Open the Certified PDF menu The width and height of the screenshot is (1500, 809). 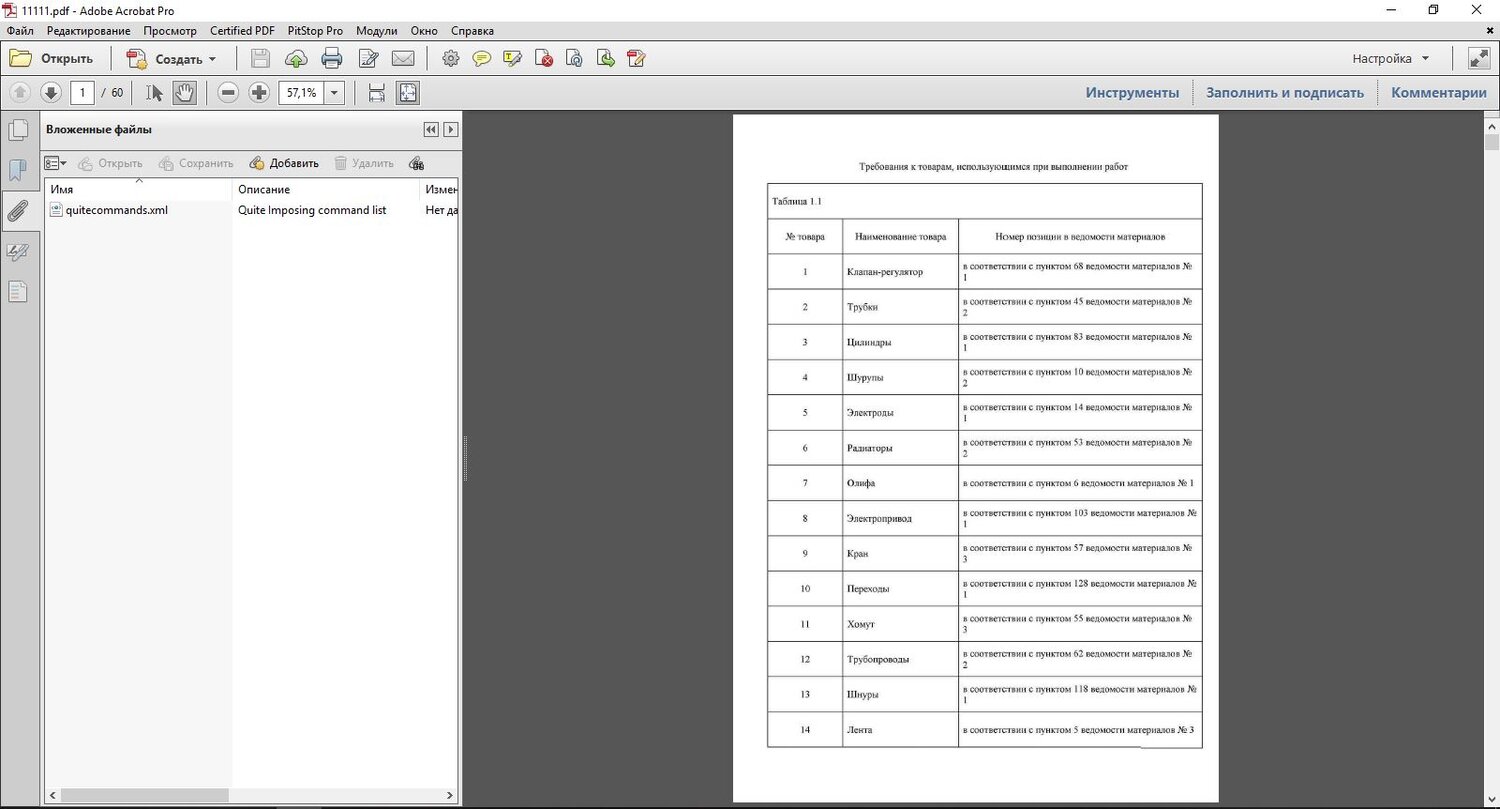point(242,31)
